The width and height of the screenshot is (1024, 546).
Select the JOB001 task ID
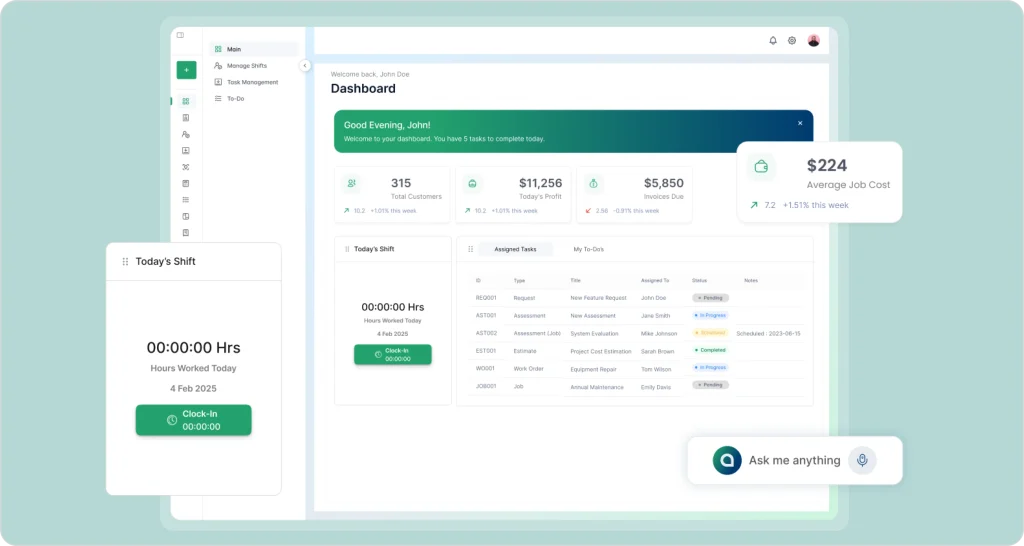(486, 386)
